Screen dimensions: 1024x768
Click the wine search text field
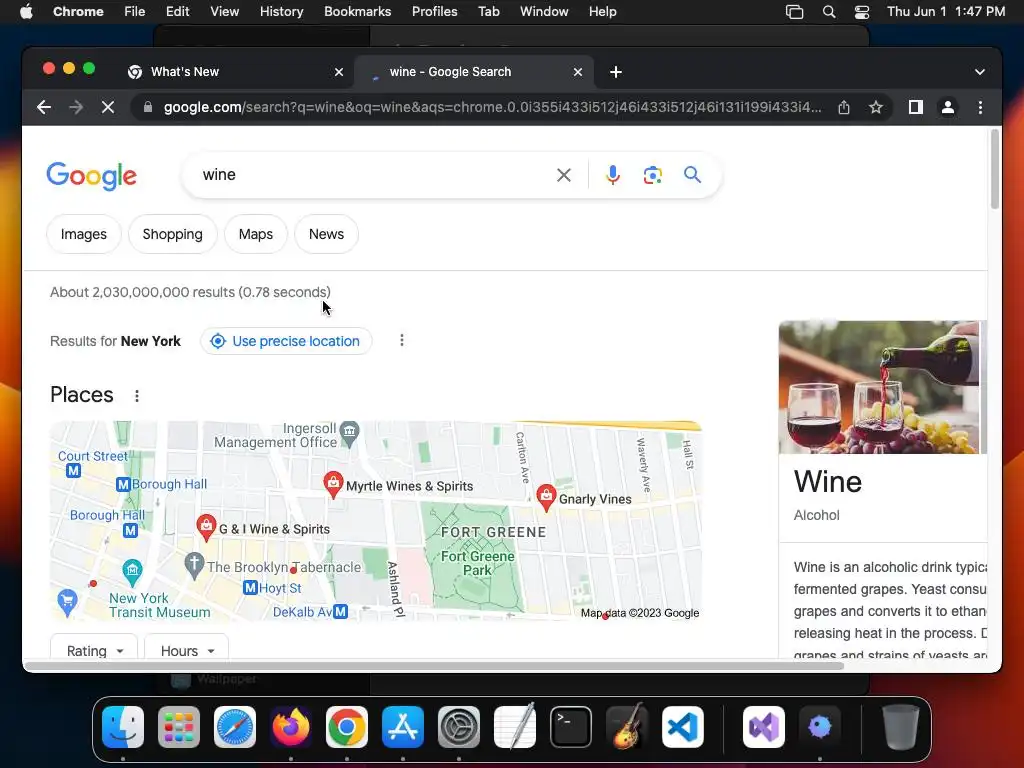[x=372, y=175]
